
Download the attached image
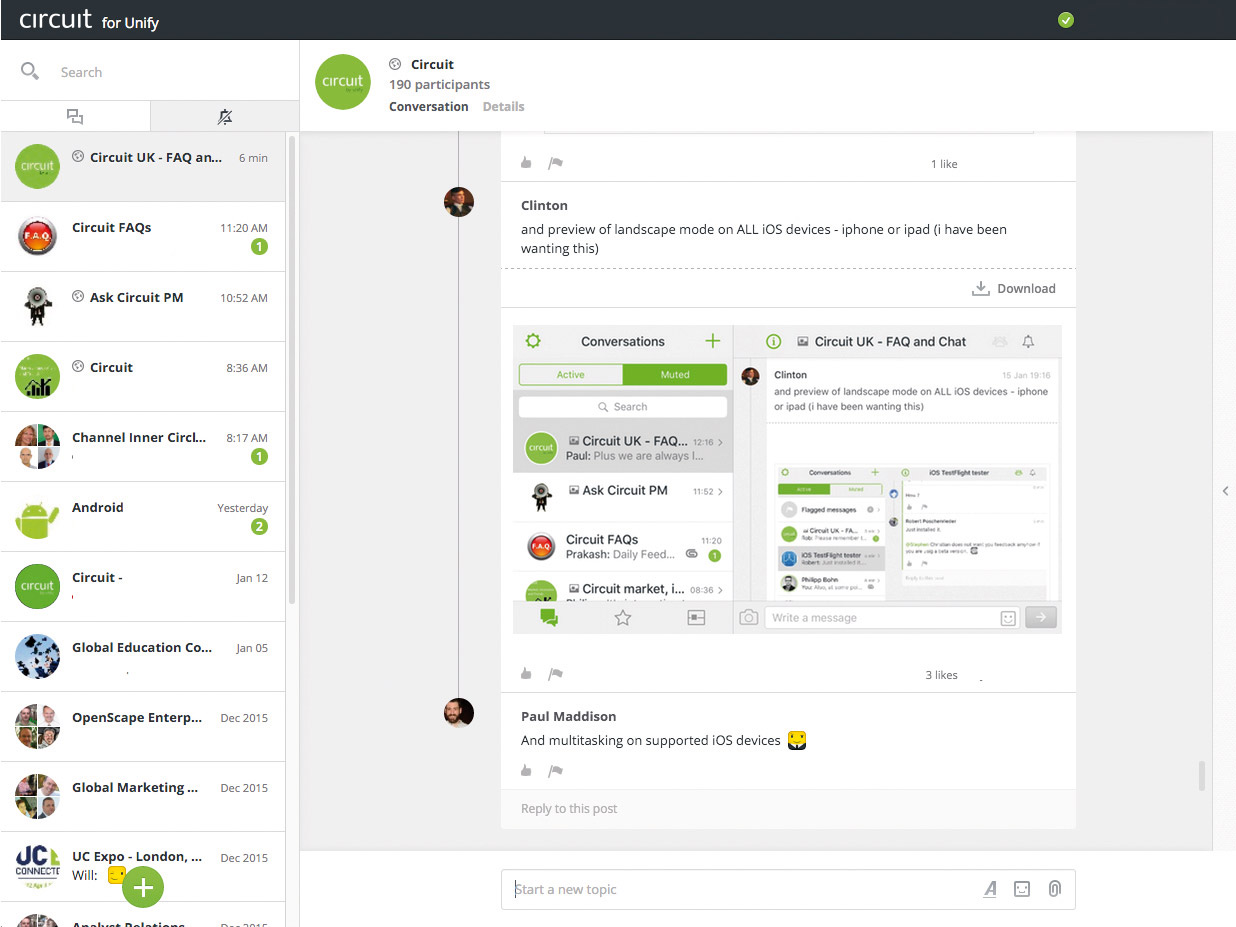click(x=1014, y=288)
